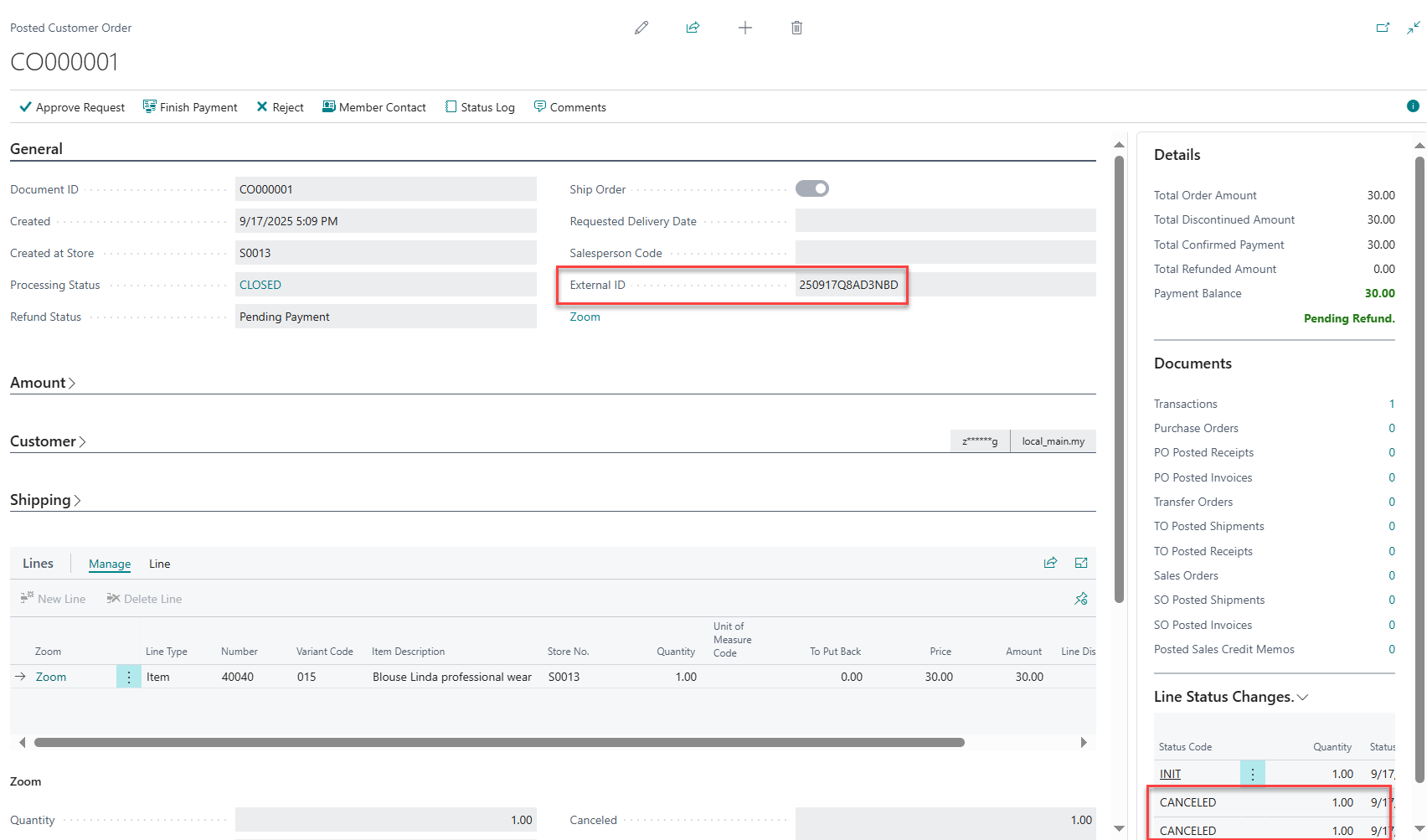
Task: Click the share icon in header
Action: [x=693, y=28]
